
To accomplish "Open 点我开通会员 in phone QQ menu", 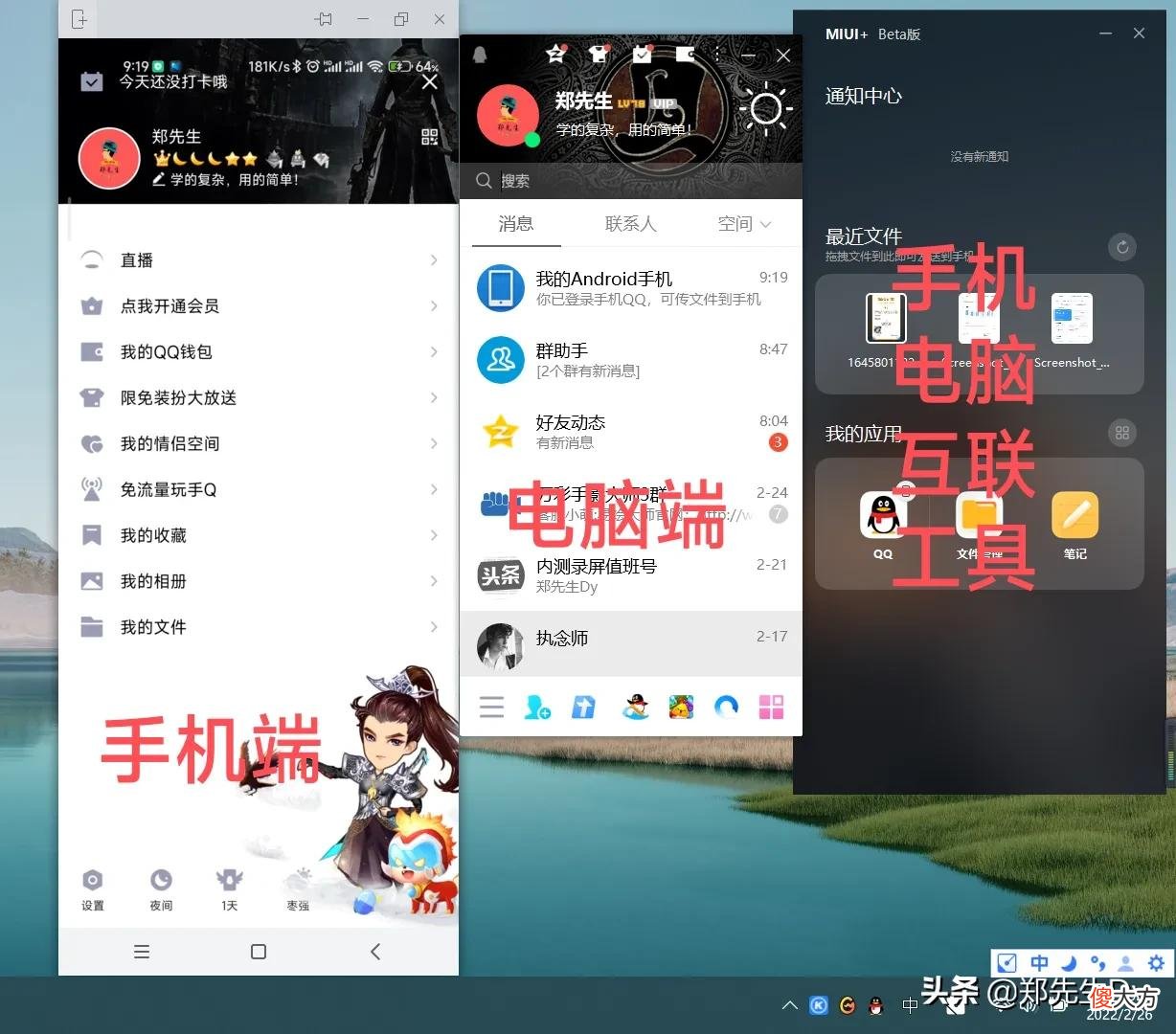I will [x=259, y=306].
